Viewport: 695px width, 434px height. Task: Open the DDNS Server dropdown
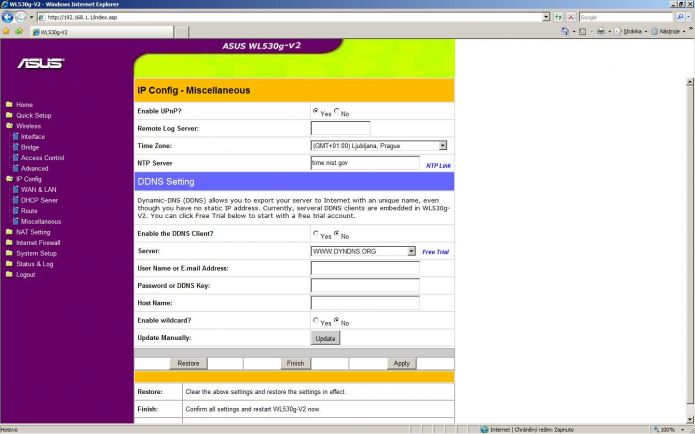point(363,251)
